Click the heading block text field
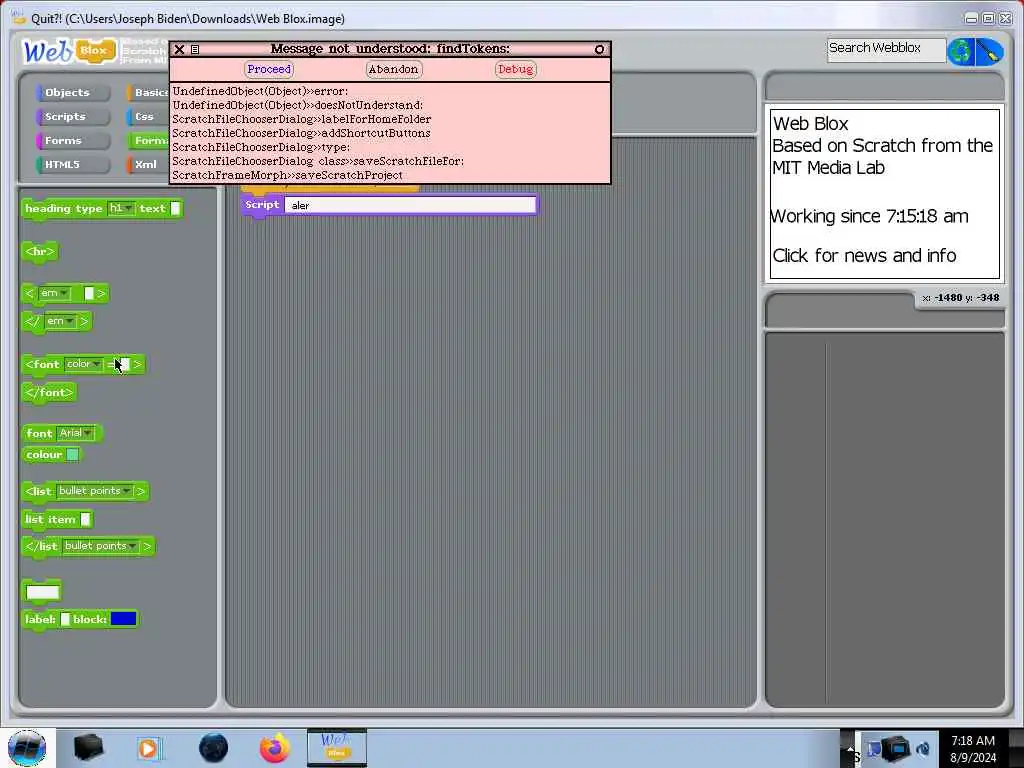Screen dimensions: 1024x768 tap(175, 208)
